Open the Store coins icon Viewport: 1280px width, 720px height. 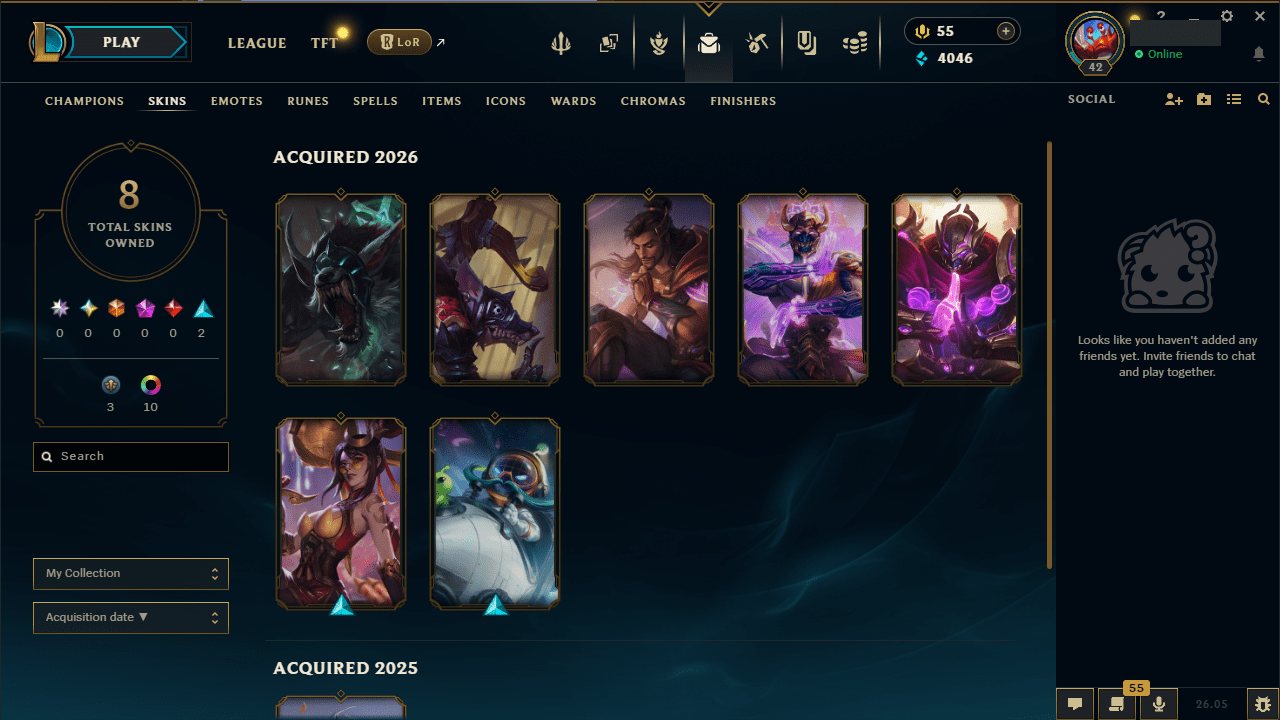[855, 43]
